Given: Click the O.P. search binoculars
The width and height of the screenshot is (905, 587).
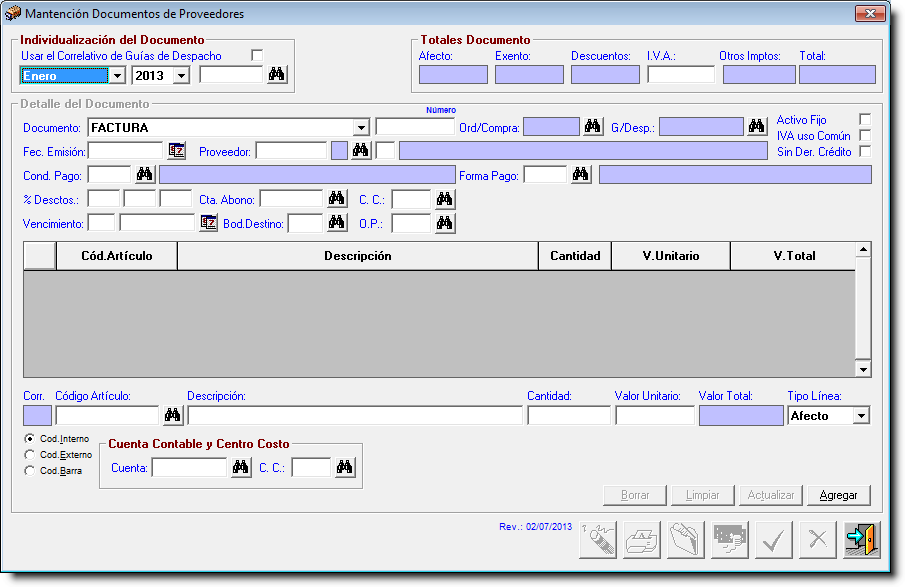Looking at the screenshot, I should (444, 223).
